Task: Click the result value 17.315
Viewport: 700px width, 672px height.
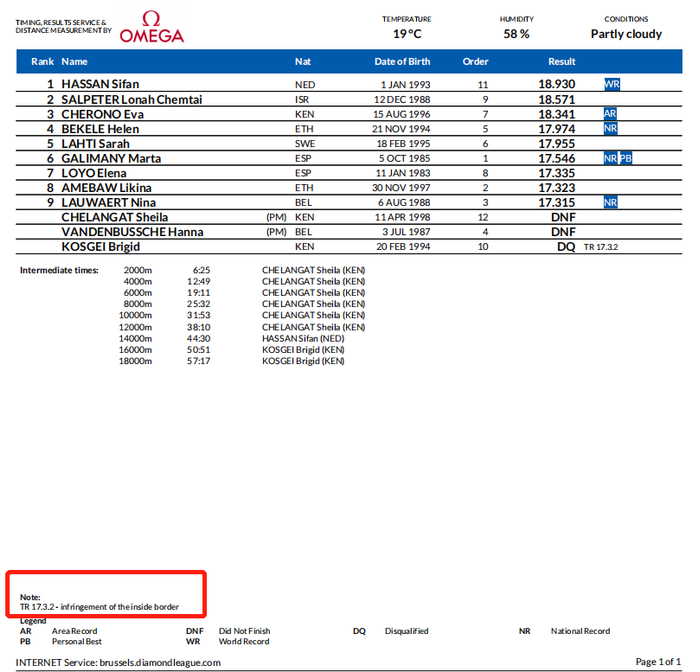Action: (557, 202)
